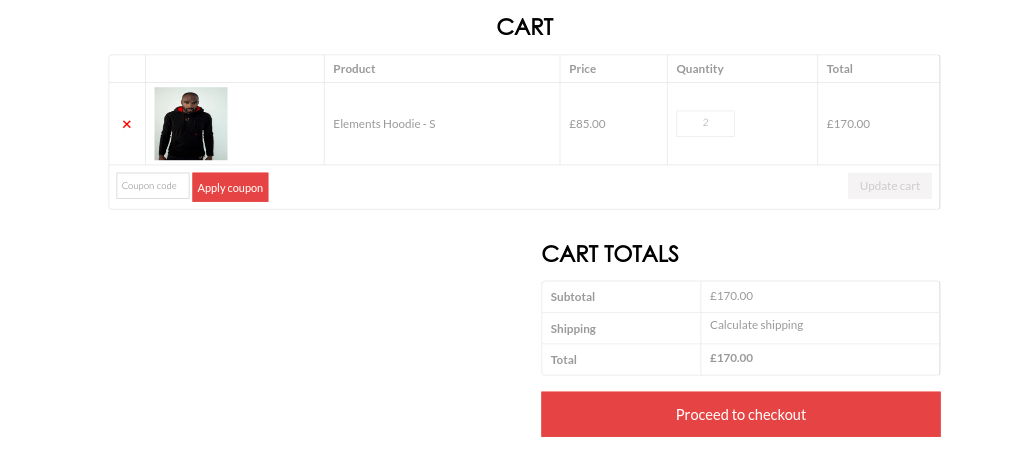This screenshot has height=460, width=1035.
Task: Remove Elements Hoodie from cart
Action: 127,125
